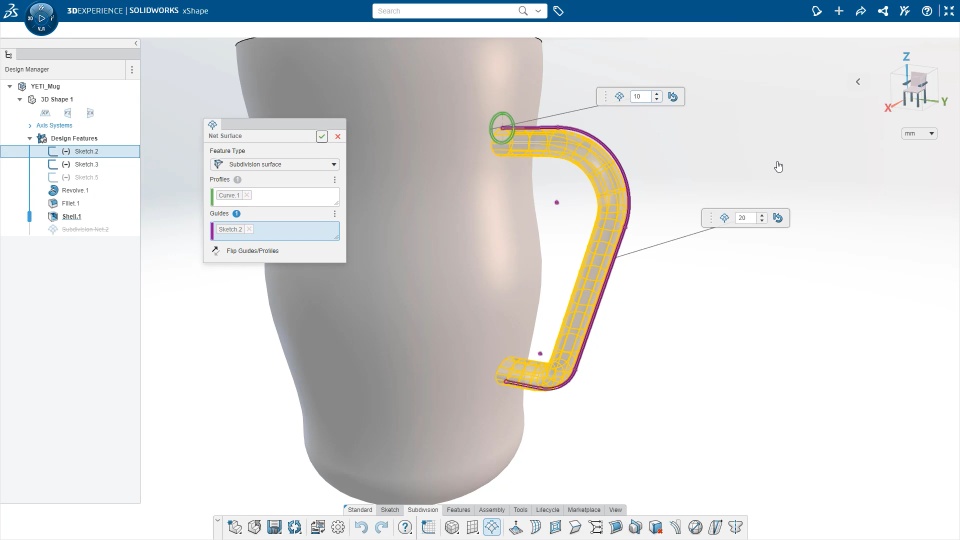Click stepper arrows on the 10 field

[657, 97]
